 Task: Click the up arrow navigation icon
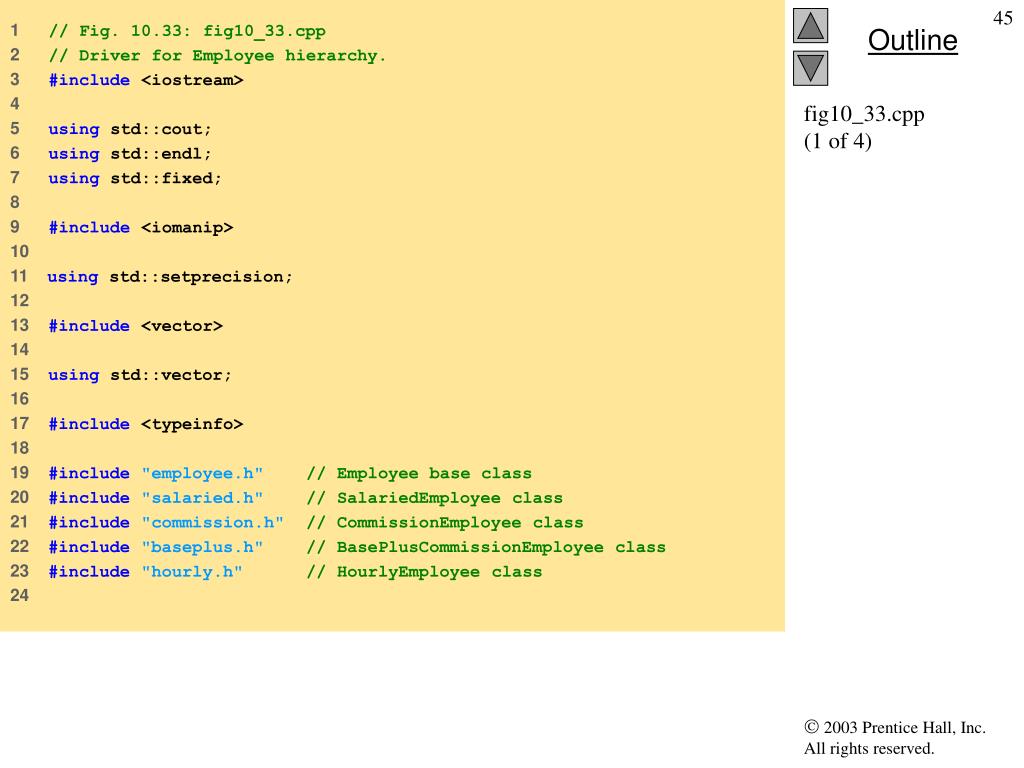pyautogui.click(x=810, y=25)
